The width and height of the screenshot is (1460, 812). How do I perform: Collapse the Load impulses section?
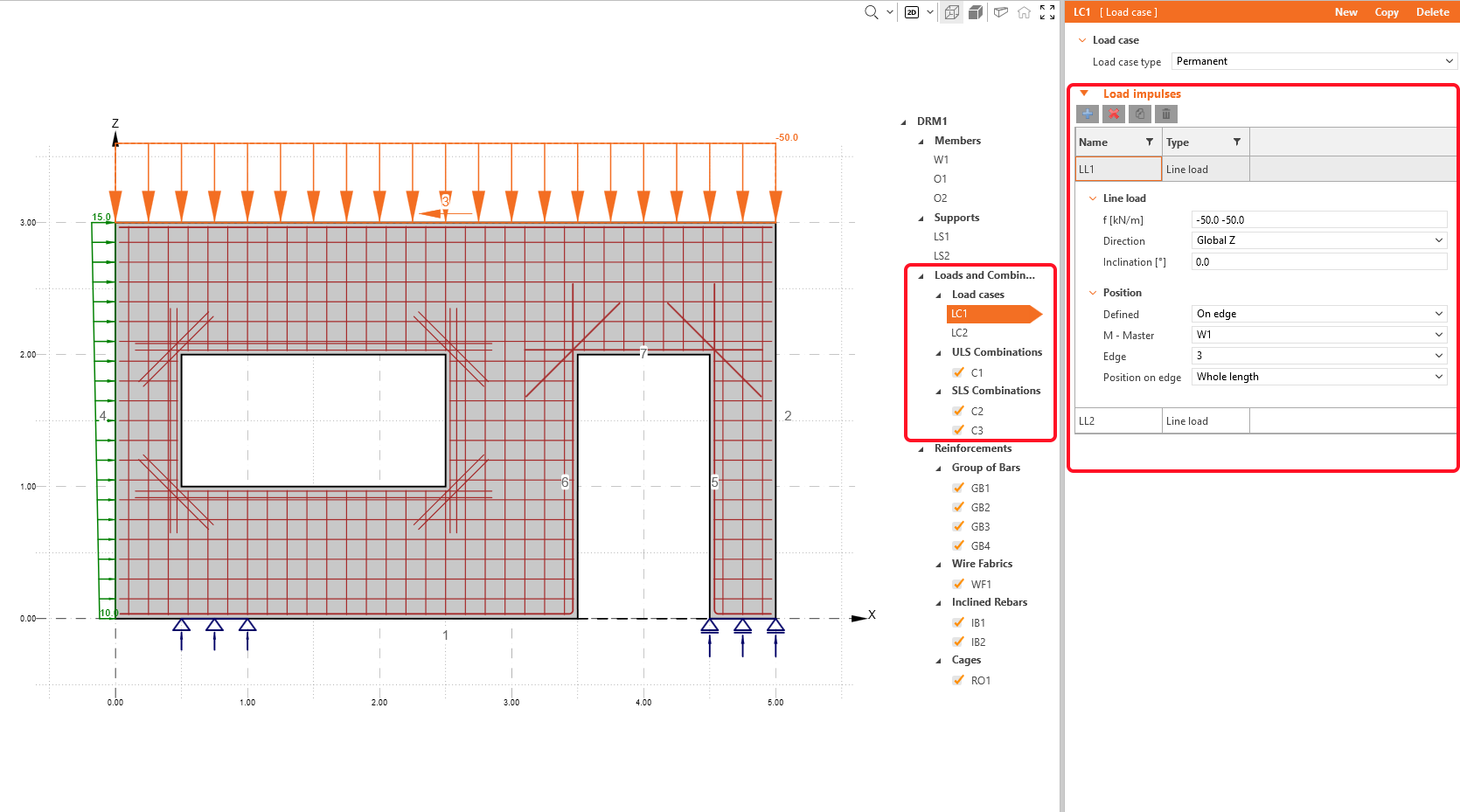[1084, 94]
